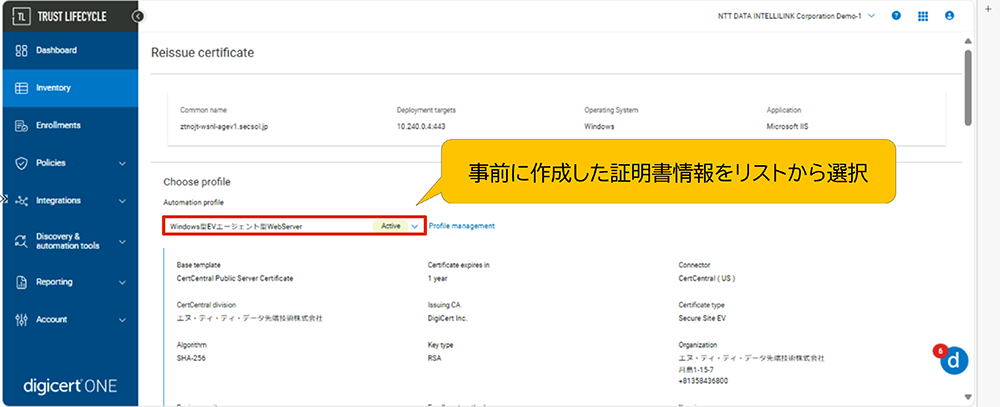Viewport: 1000px width, 407px height.
Task: Open the apps grid icon
Action: pos(923,16)
